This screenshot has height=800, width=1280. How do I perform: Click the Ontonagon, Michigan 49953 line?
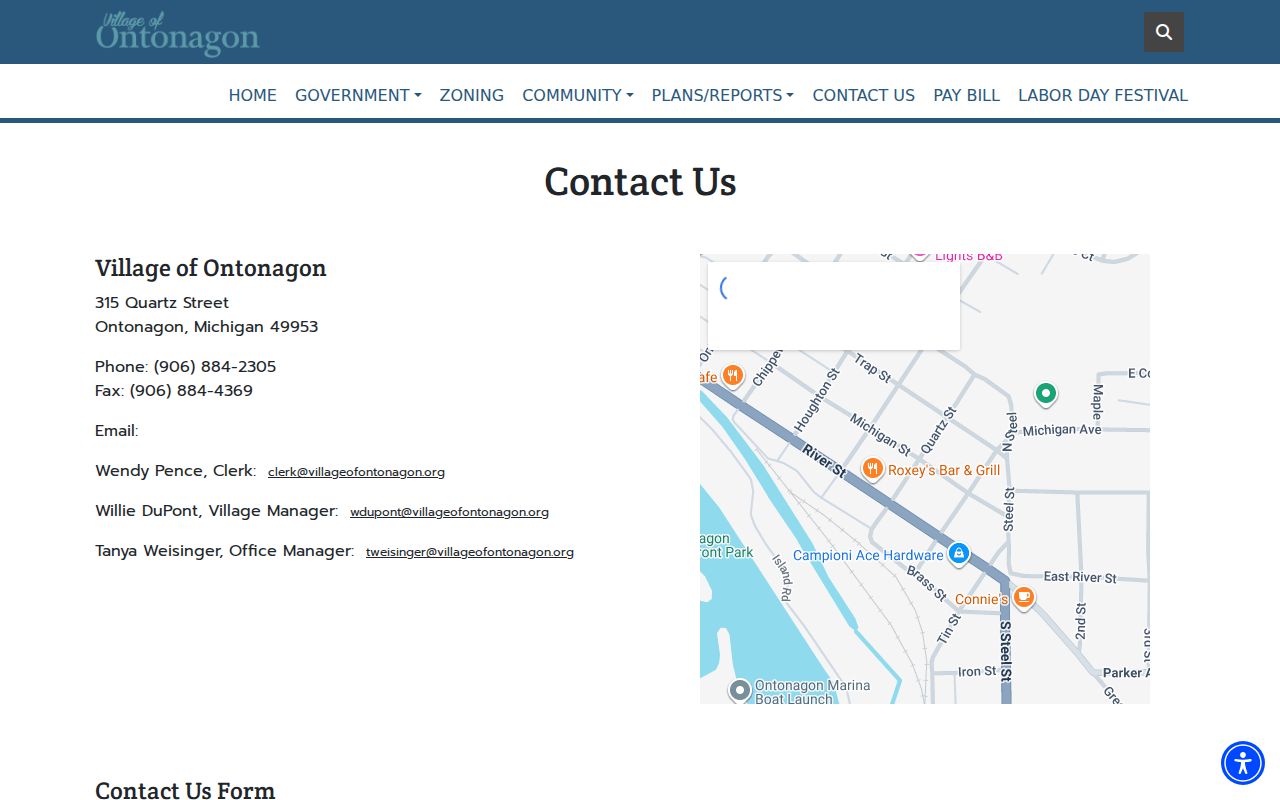click(x=207, y=327)
